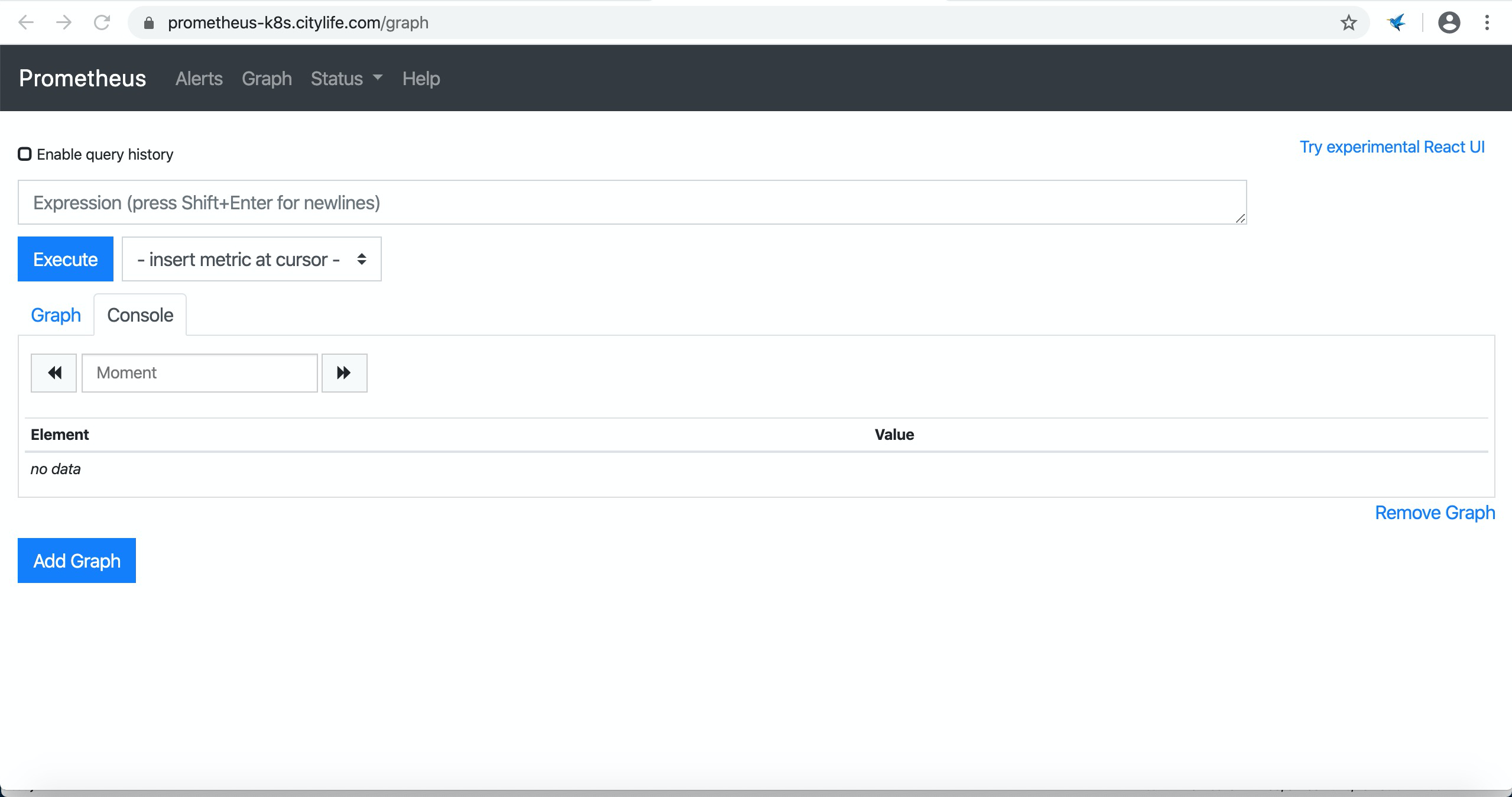Click the Value column header

coord(894,435)
